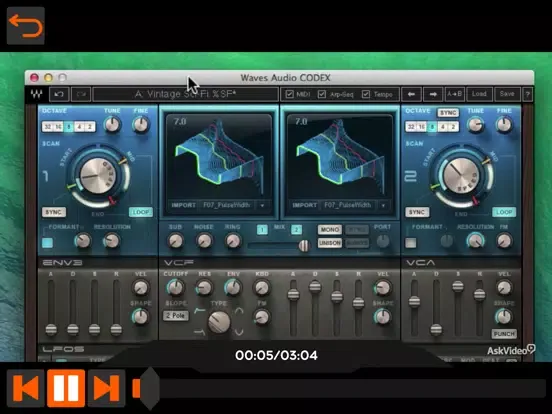Click the VCF filter TYPE knob
Screen dimensions: 552x414
[x=219, y=322]
